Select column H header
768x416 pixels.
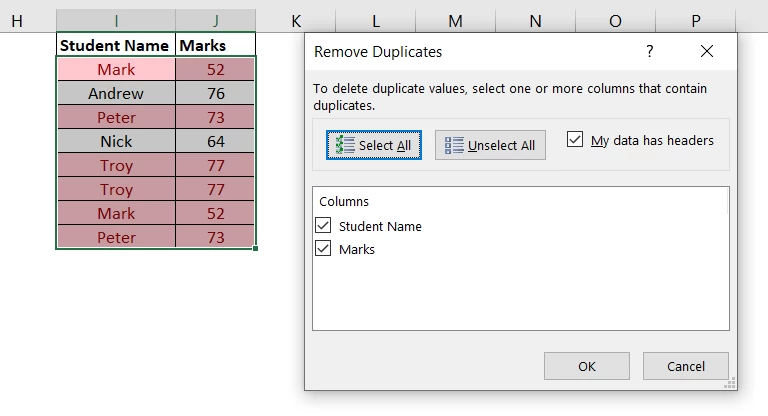pos(17,21)
